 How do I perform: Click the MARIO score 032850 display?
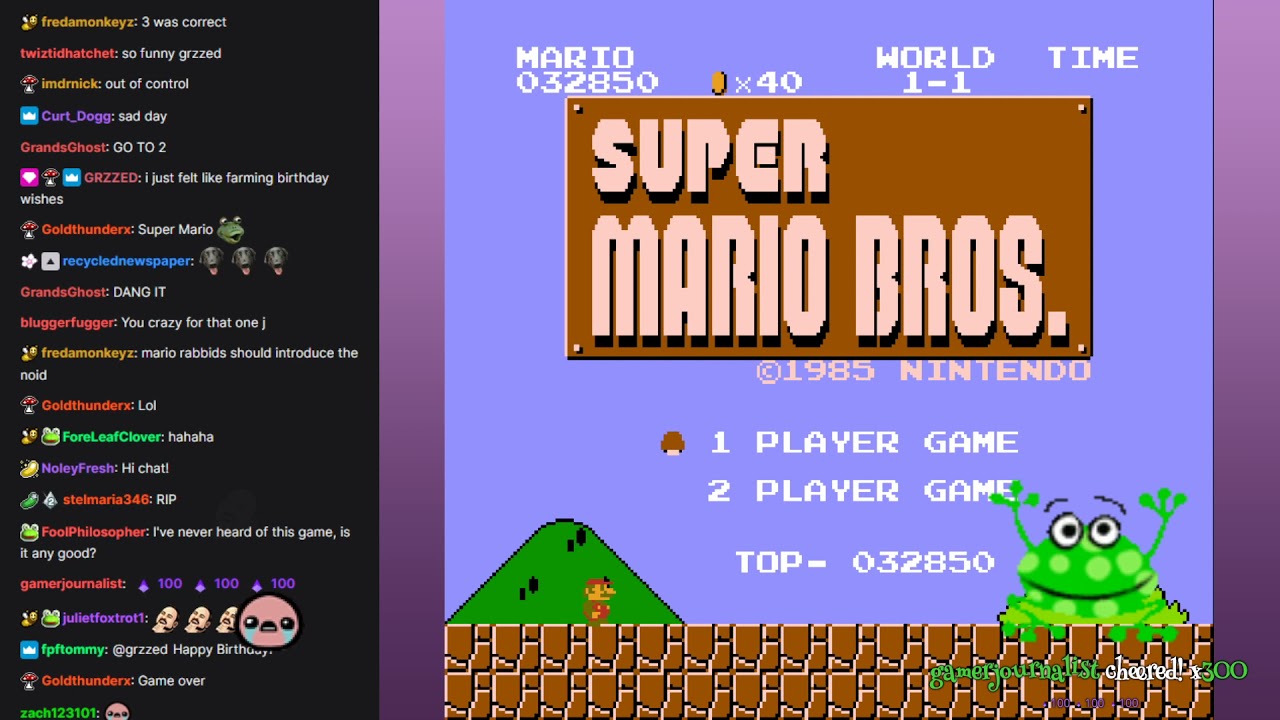(587, 70)
